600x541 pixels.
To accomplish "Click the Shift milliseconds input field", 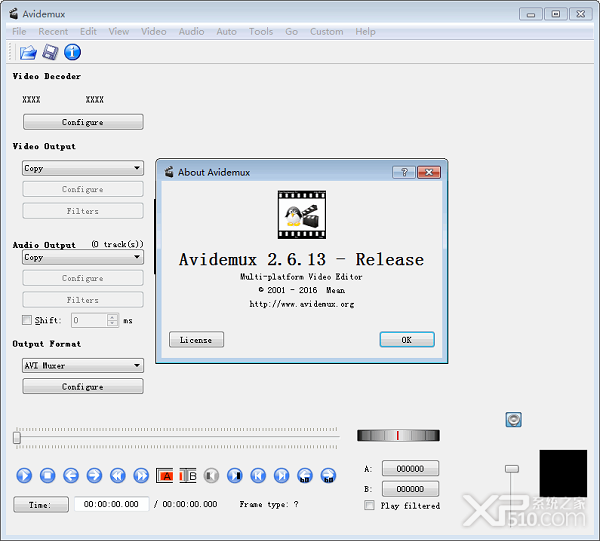I will [89, 320].
